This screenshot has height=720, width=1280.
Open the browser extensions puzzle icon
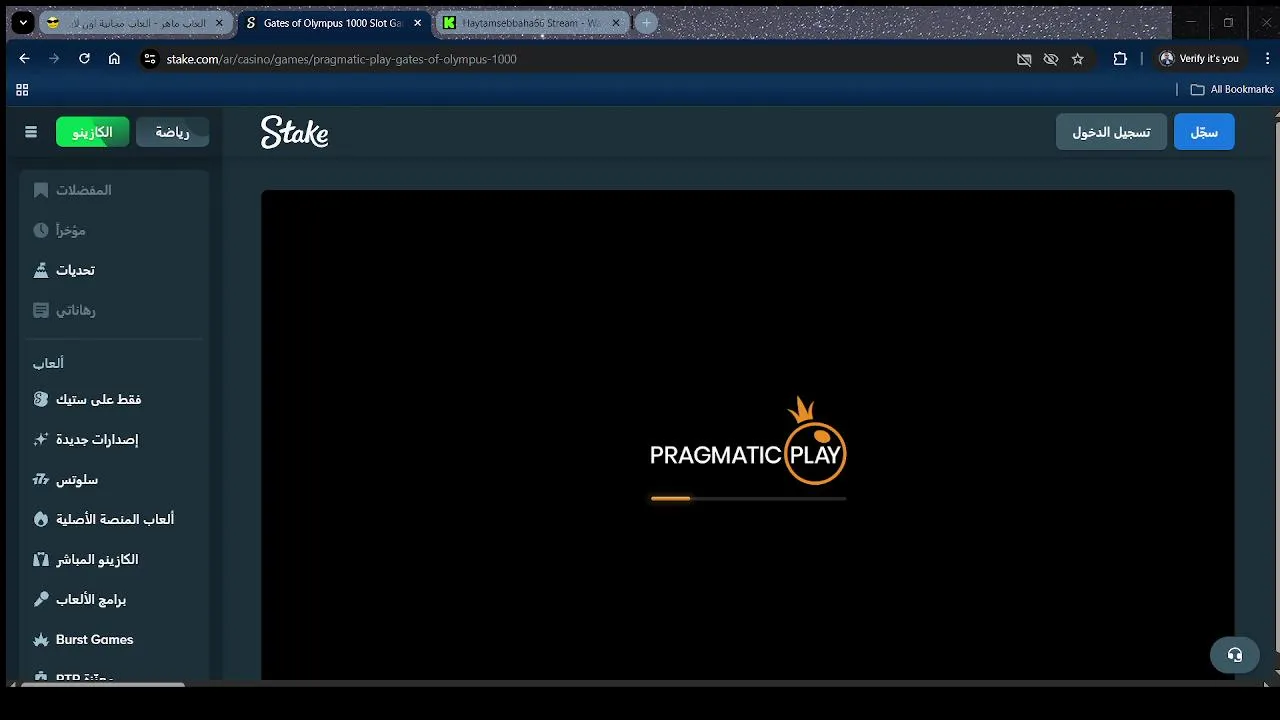(x=1120, y=59)
